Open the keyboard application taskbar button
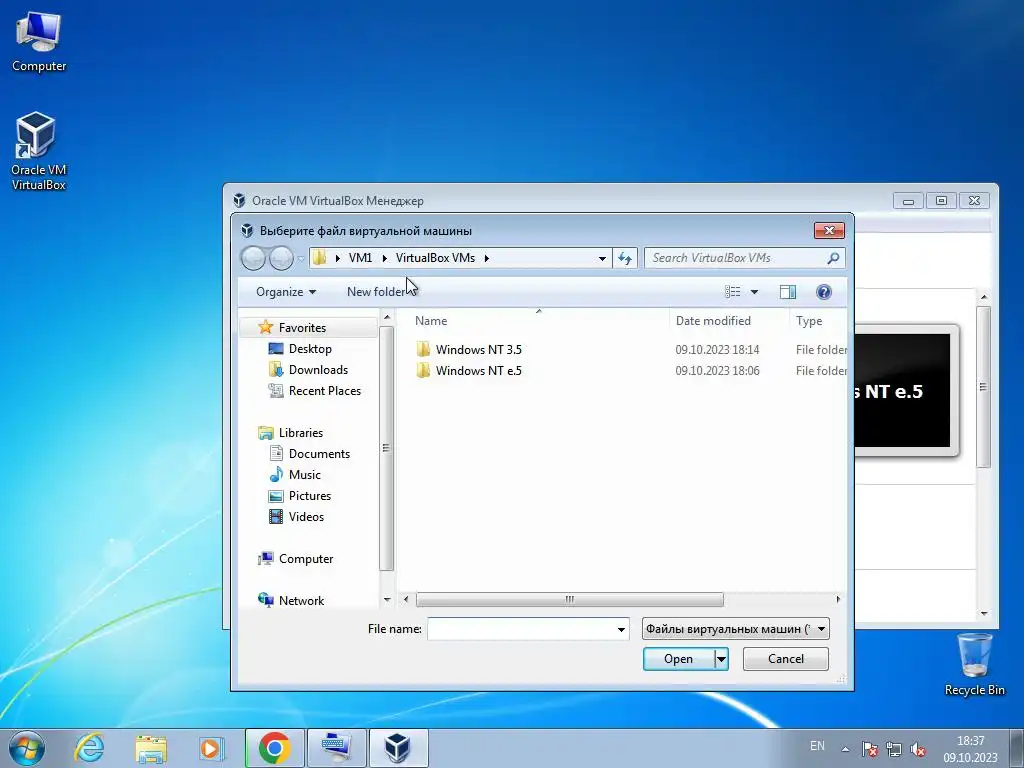The width and height of the screenshot is (1024, 768). (x=336, y=748)
